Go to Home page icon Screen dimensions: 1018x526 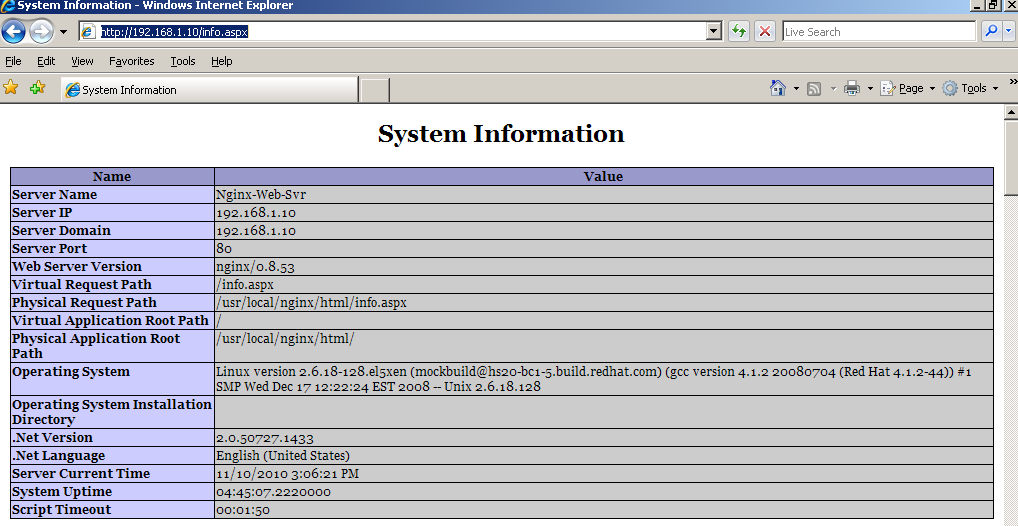pos(778,88)
